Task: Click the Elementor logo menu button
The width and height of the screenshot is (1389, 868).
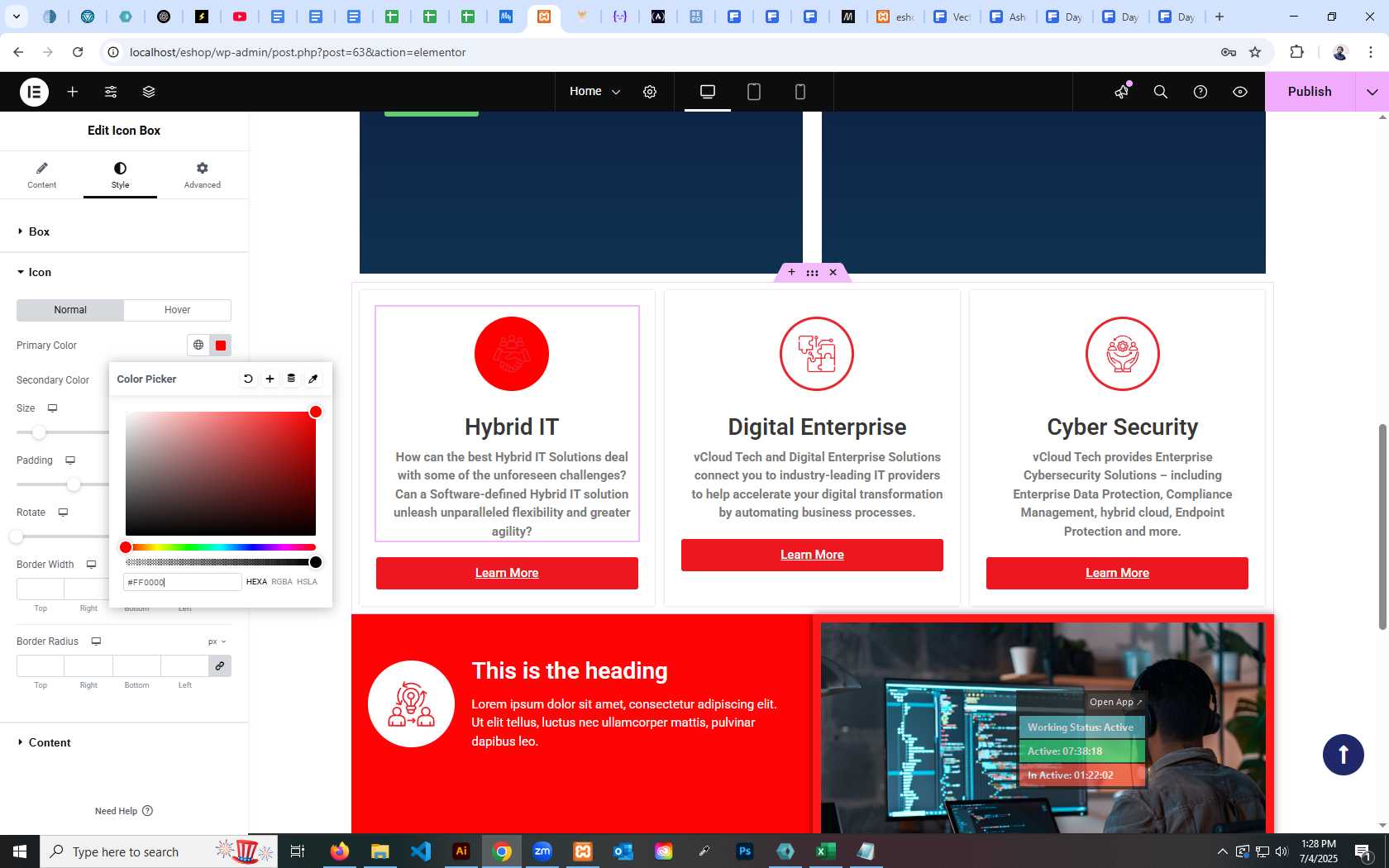Action: click(34, 92)
